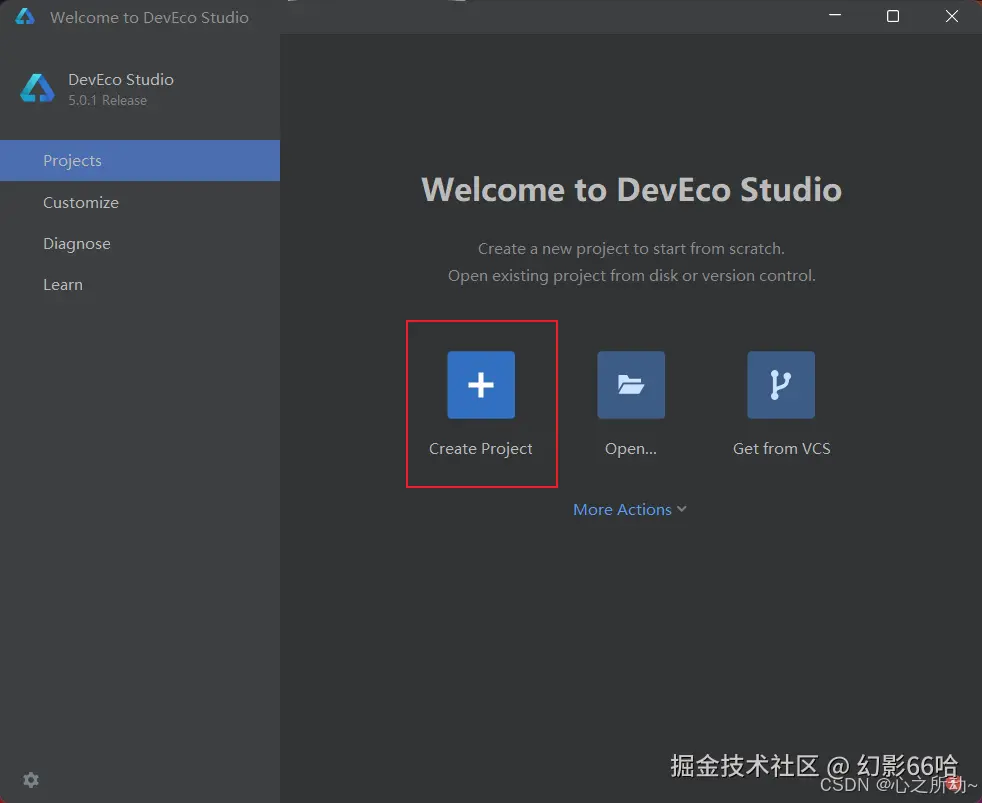This screenshot has width=982, height=803.
Task: Expand the More Actions dropdown
Action: [x=630, y=509]
